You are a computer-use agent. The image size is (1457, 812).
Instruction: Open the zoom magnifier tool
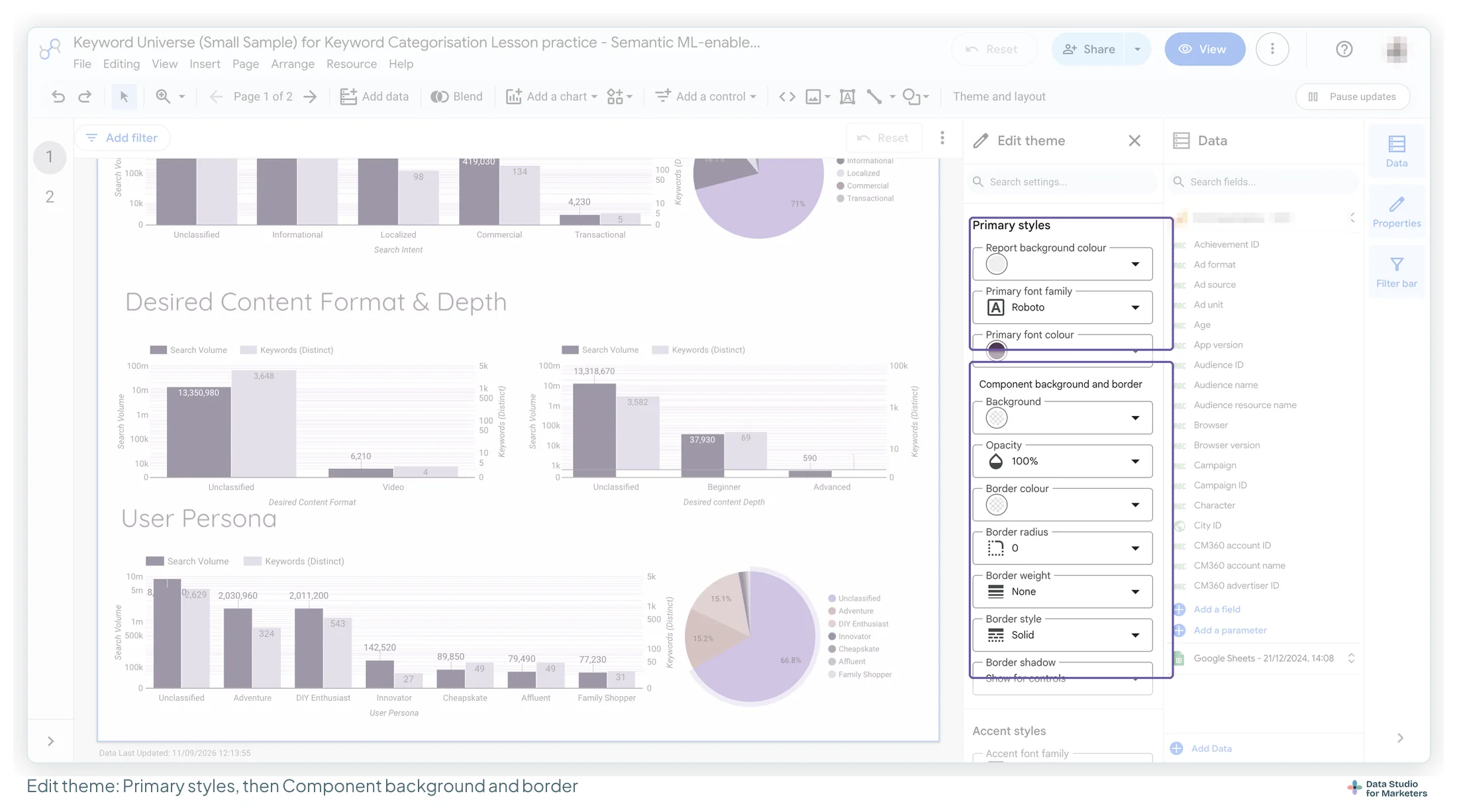[163, 97]
